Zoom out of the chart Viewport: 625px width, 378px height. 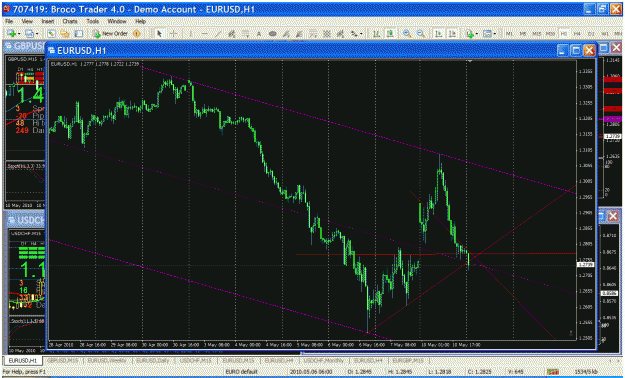(421, 34)
